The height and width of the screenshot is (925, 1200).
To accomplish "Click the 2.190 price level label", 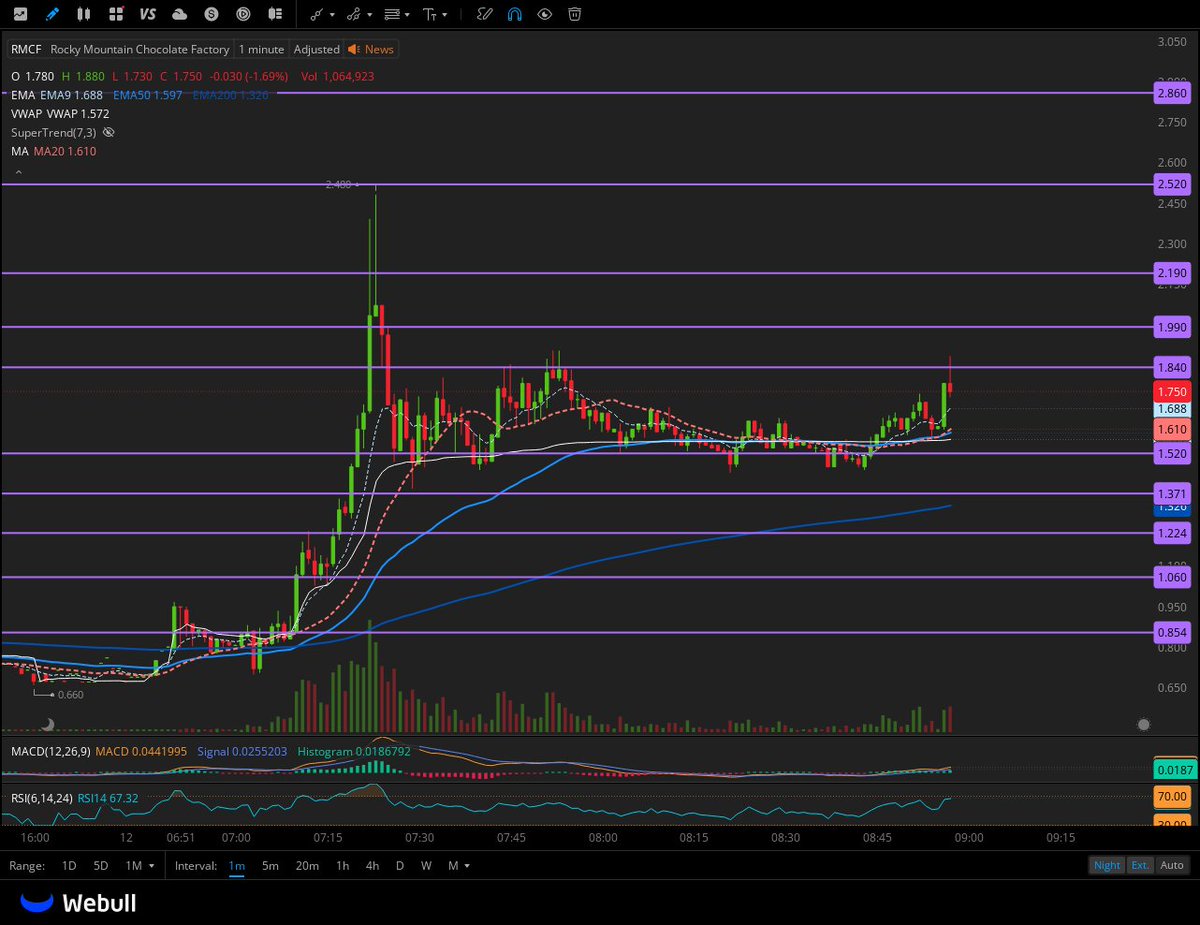I will (x=1171, y=272).
